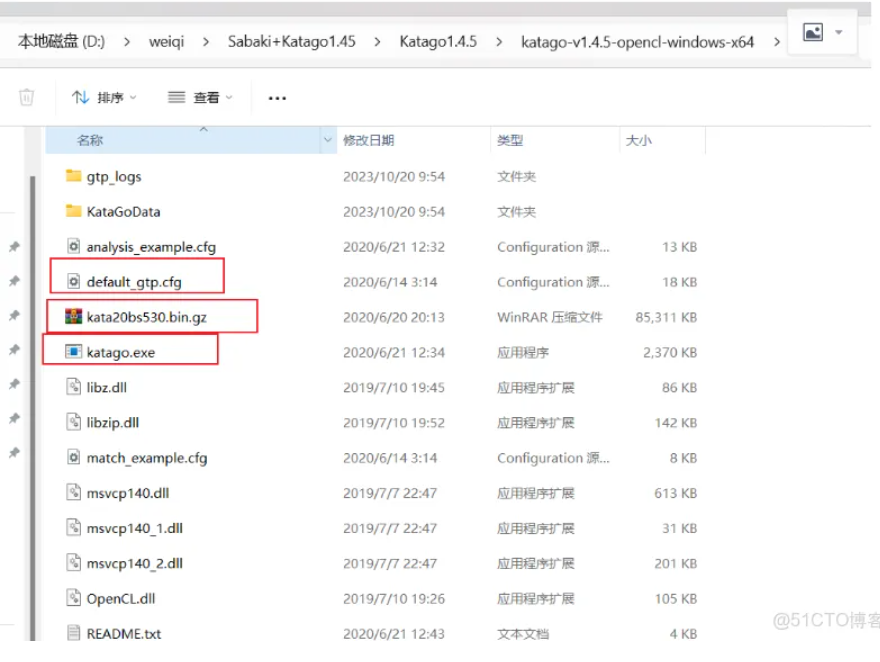The image size is (880, 662).
Task: Click the analysis_example.cfg file name
Action: coord(151,247)
